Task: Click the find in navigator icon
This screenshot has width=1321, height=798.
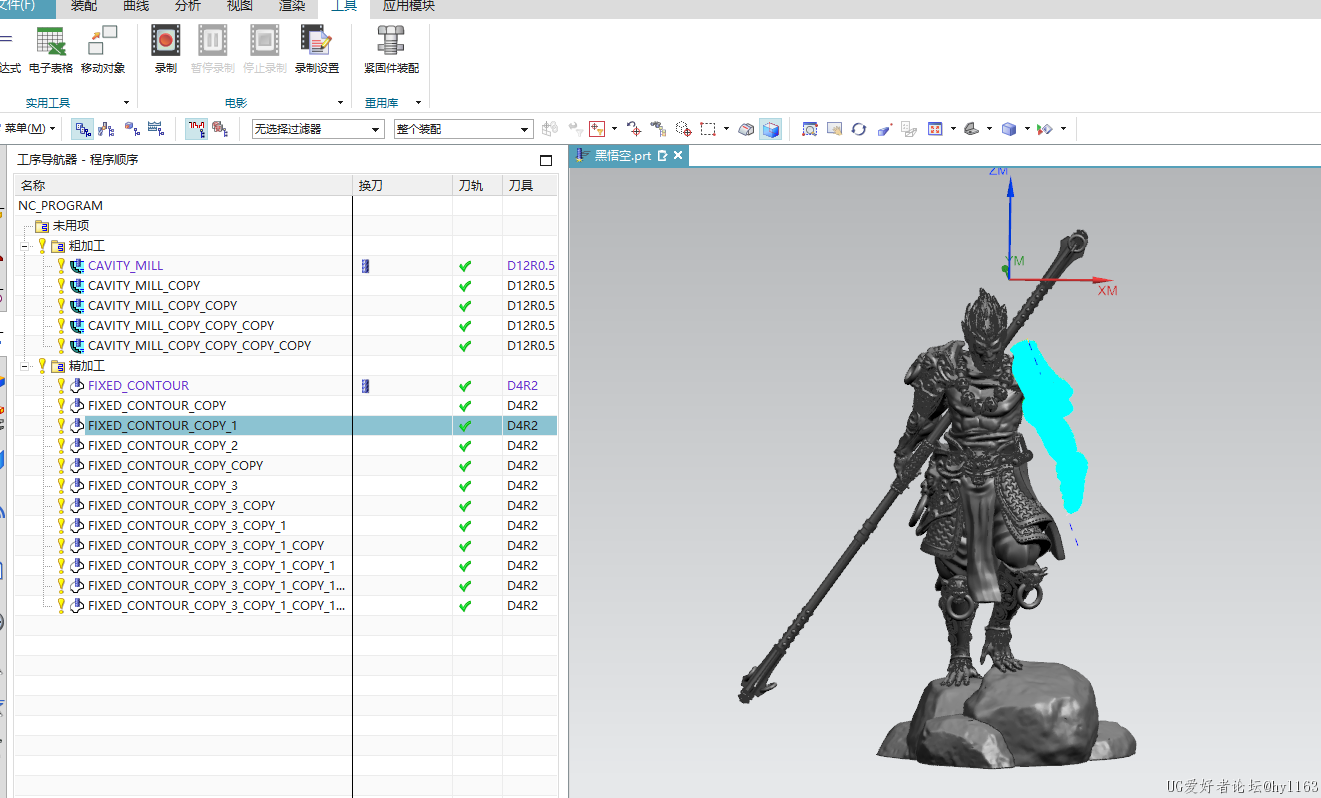Action: point(658,129)
